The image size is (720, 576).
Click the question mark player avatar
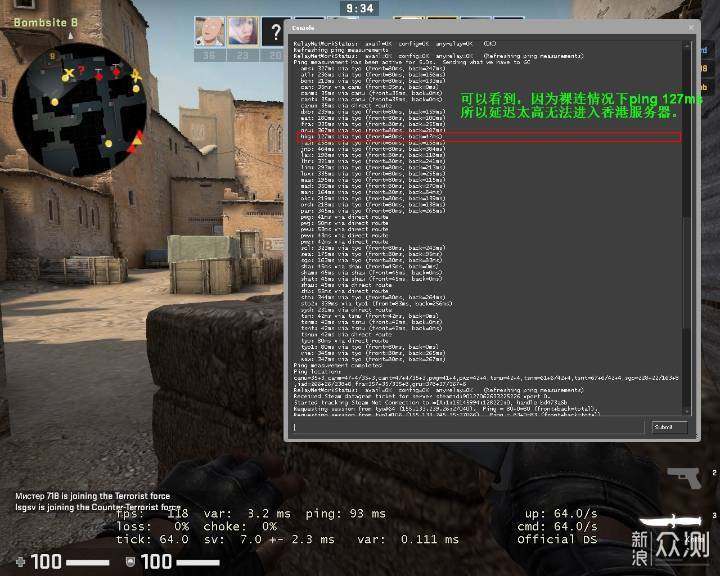[x=274, y=31]
